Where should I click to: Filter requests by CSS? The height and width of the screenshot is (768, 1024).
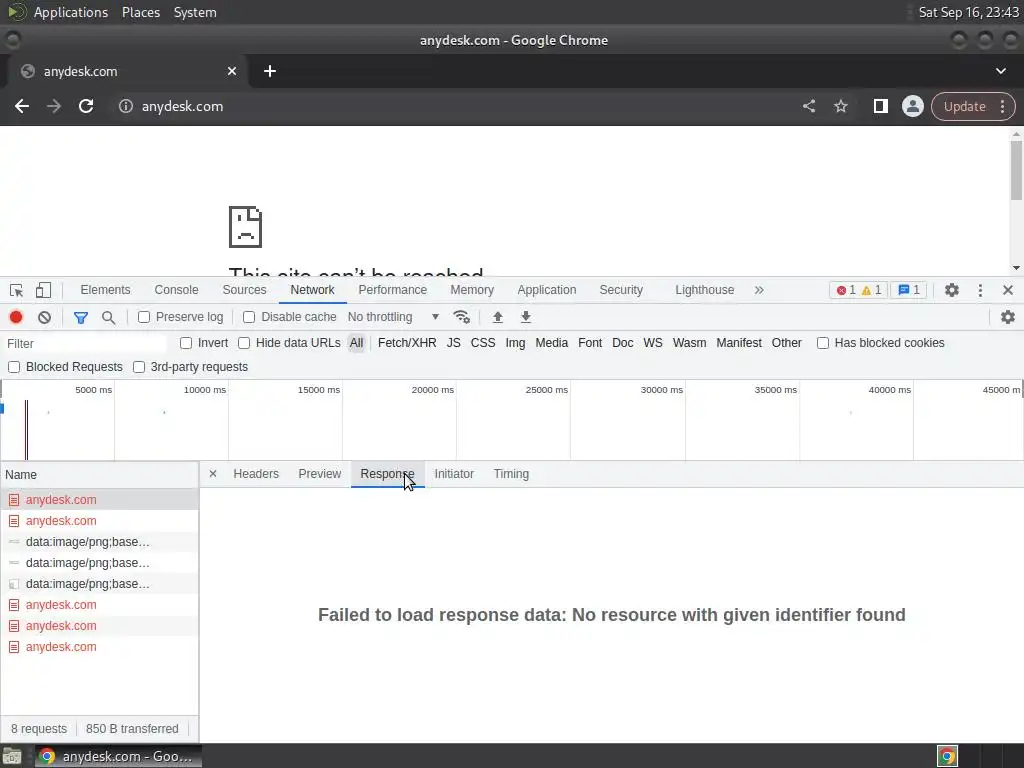(483, 344)
